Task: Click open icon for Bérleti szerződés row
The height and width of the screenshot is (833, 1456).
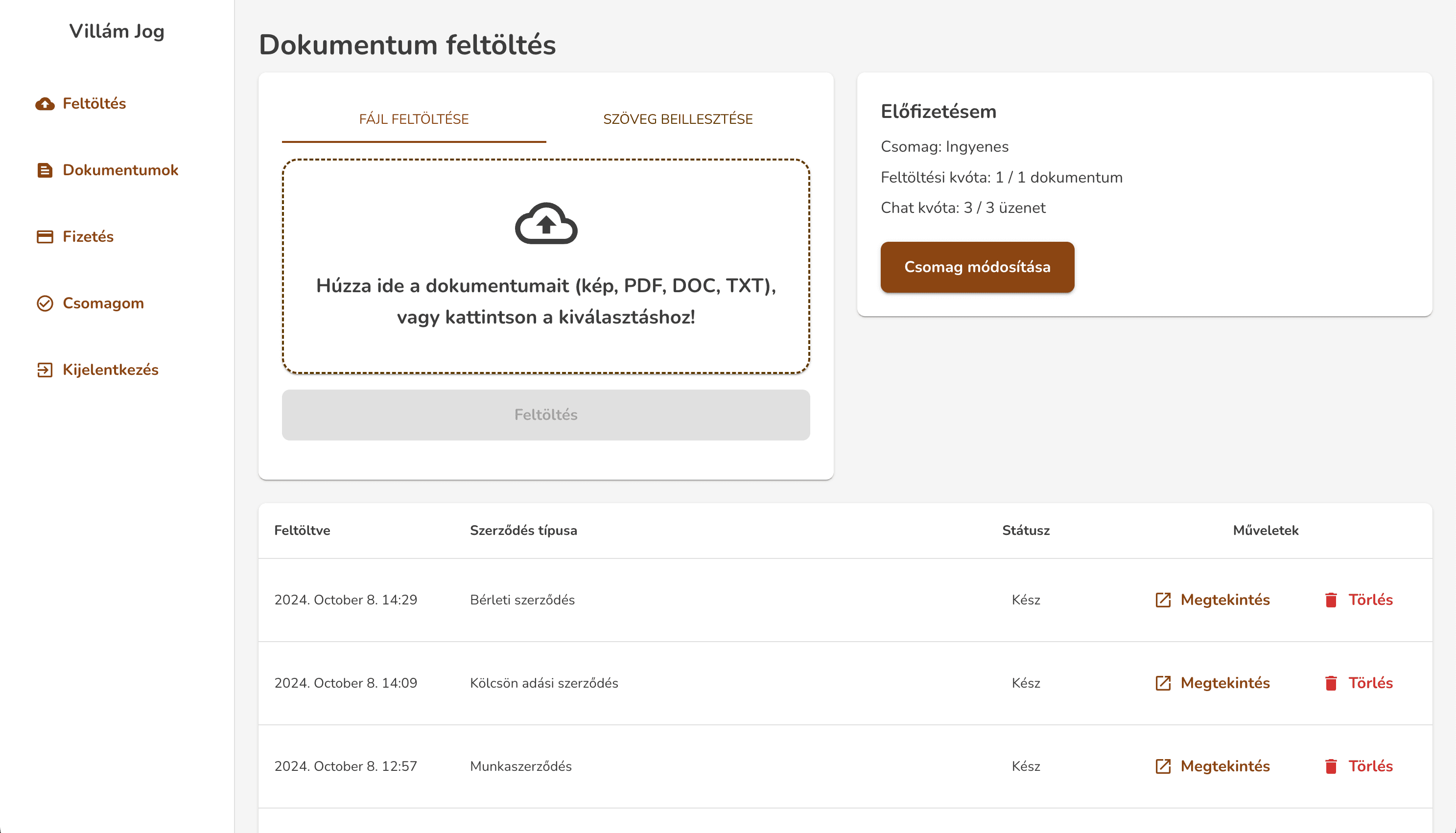Action: point(1163,600)
